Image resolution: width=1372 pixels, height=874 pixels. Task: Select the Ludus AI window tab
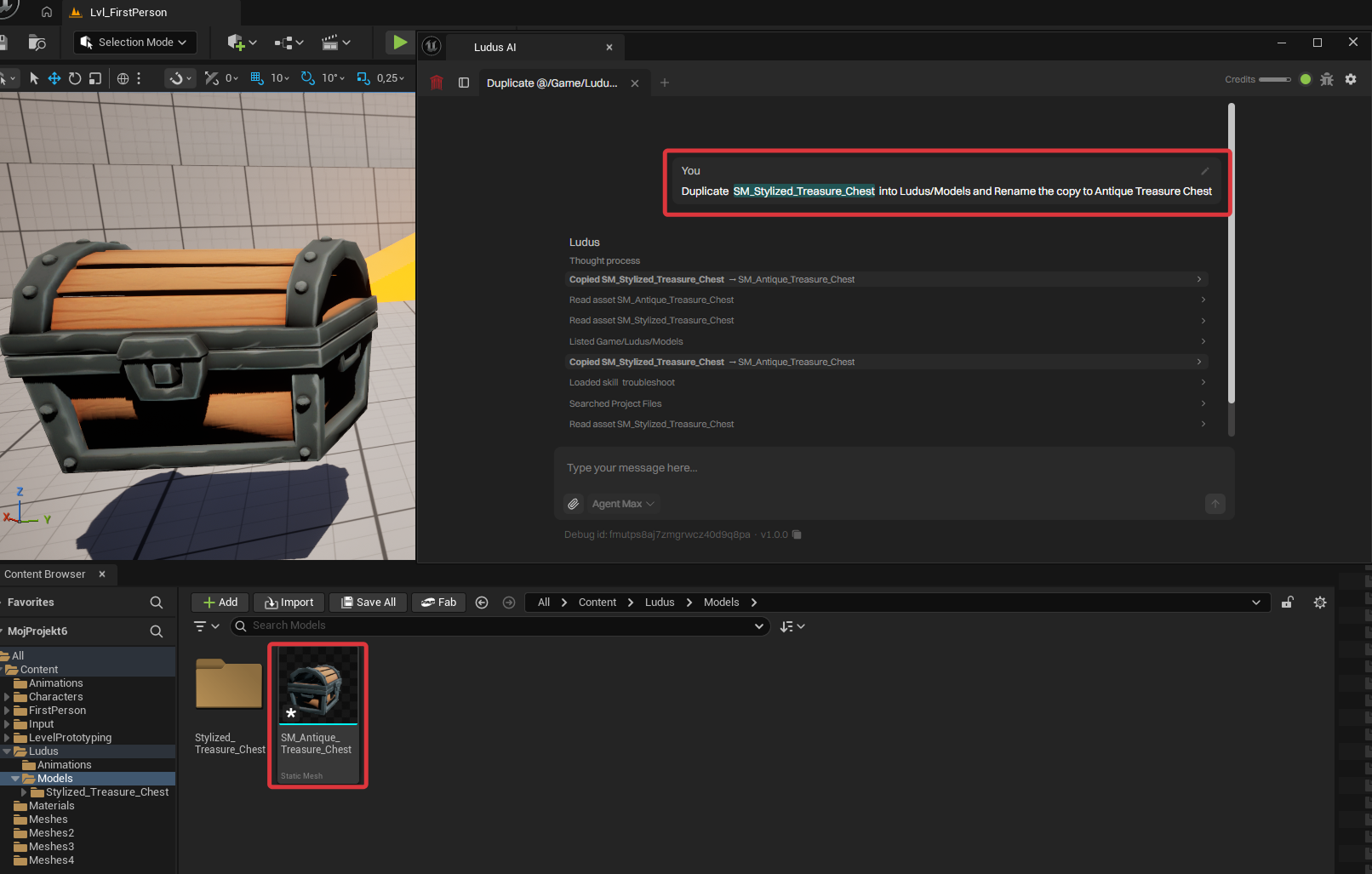coord(495,47)
